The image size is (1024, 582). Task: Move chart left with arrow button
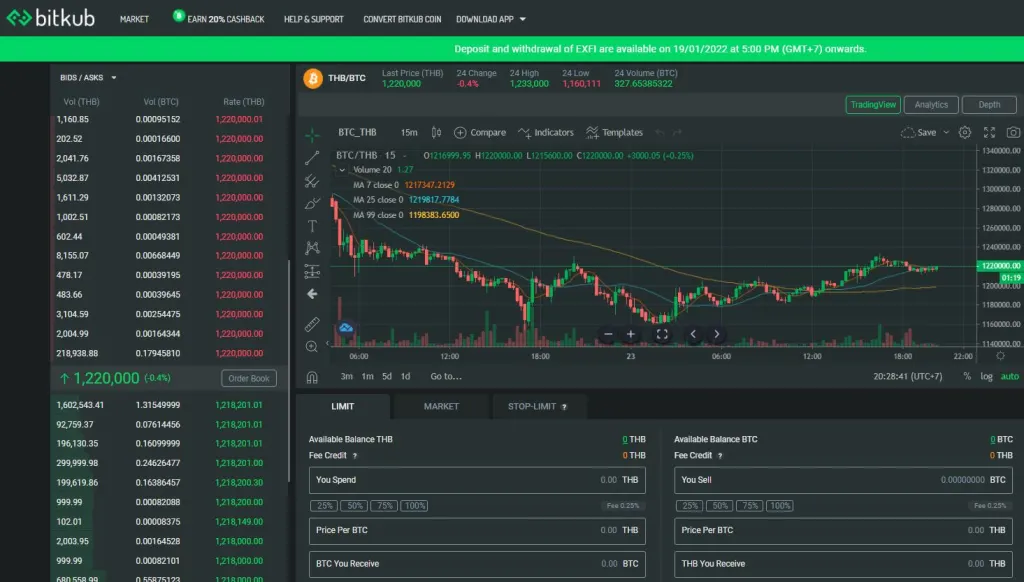(693, 334)
